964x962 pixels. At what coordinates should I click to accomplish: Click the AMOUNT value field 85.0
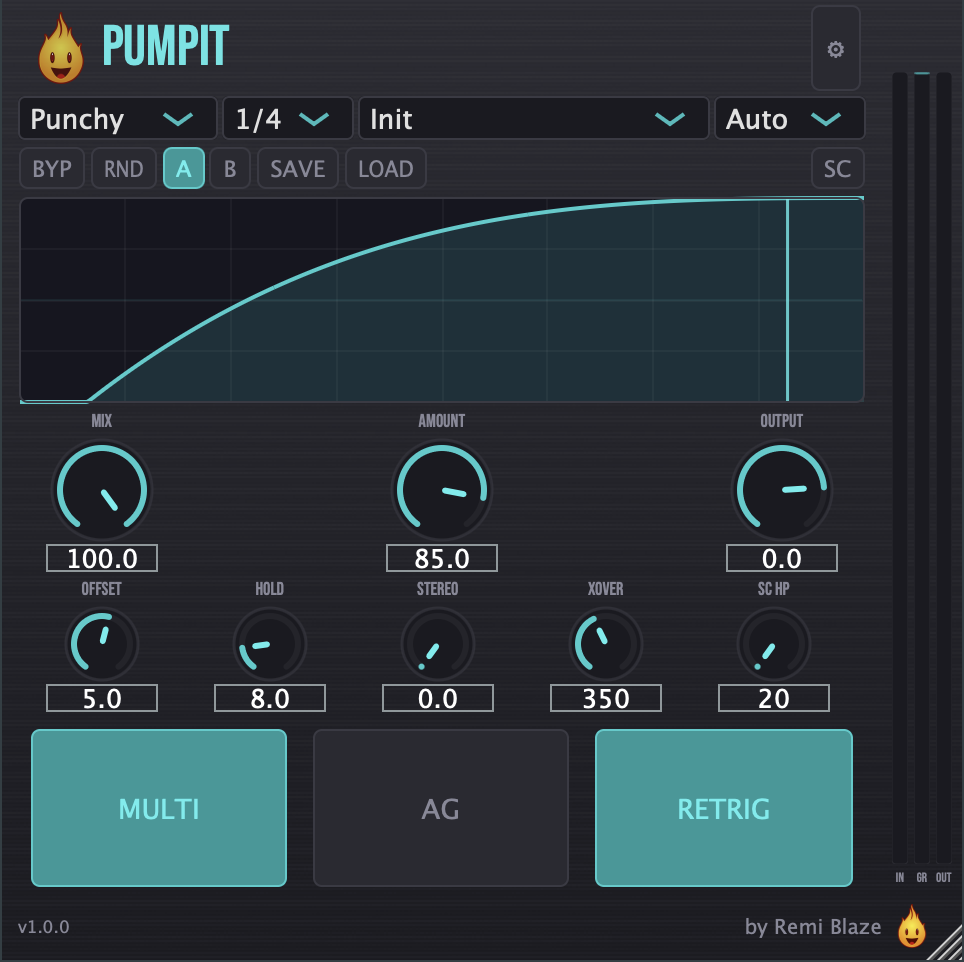point(442,558)
